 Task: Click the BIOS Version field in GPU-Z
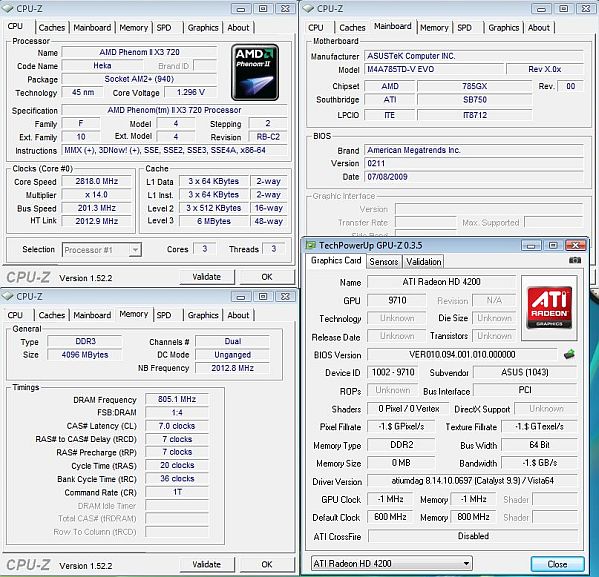coord(462,355)
